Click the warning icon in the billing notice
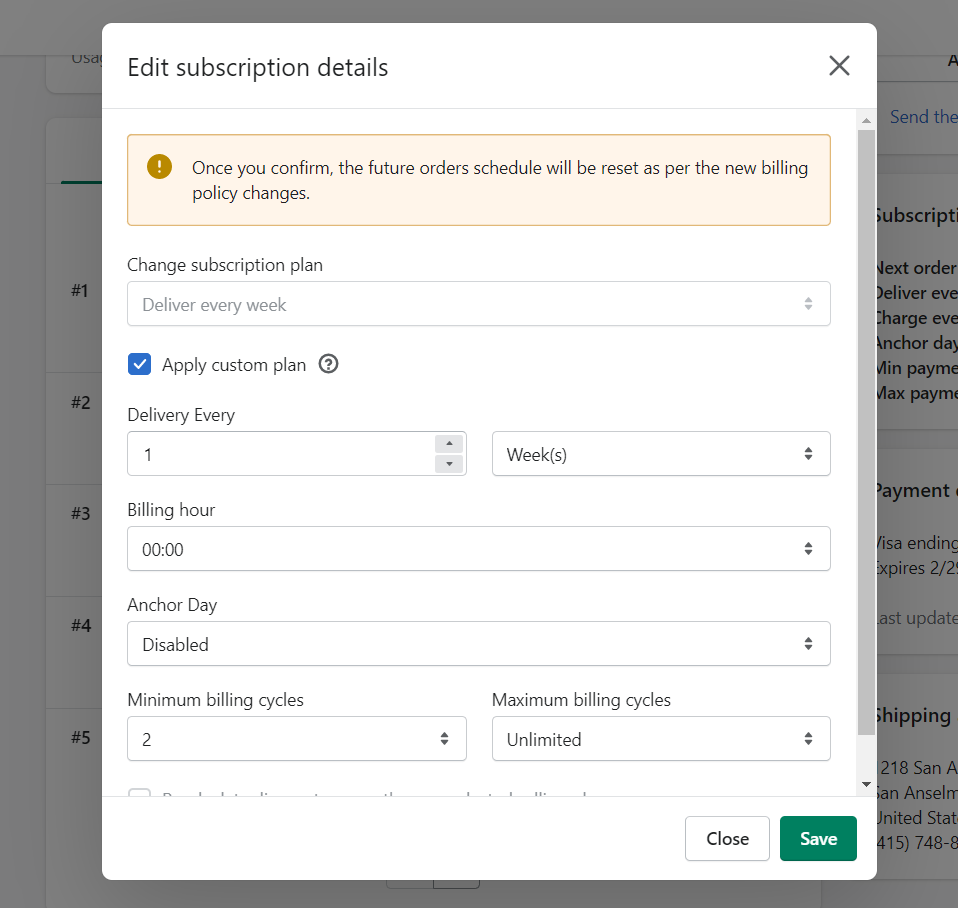 159,167
